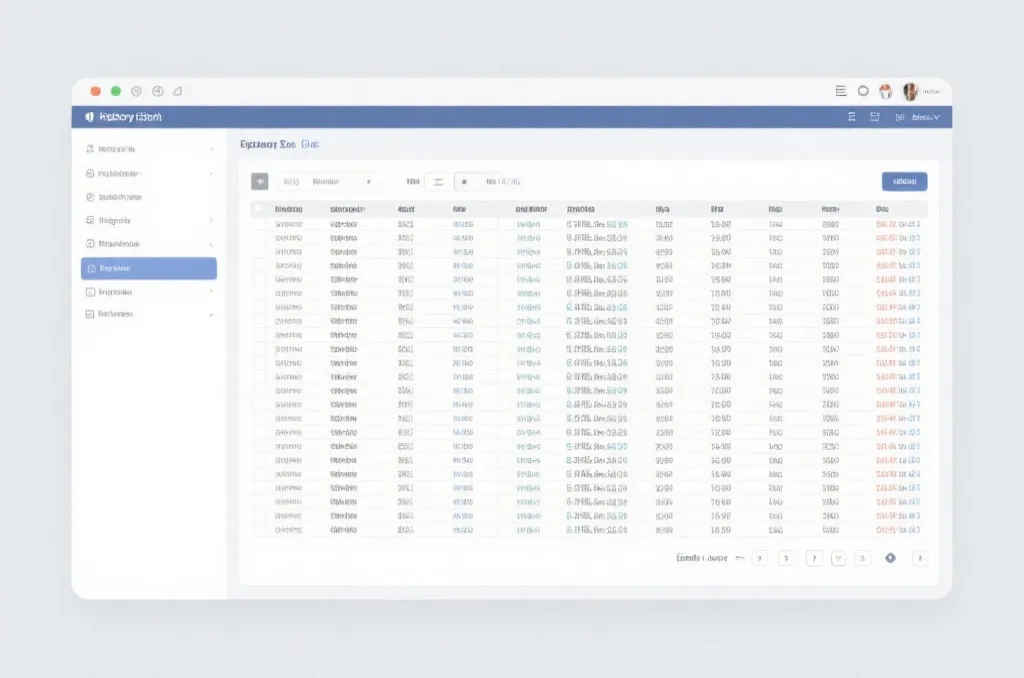Click the blue button at the table's top right
Viewport: 1024px width, 678px height.
[904, 182]
